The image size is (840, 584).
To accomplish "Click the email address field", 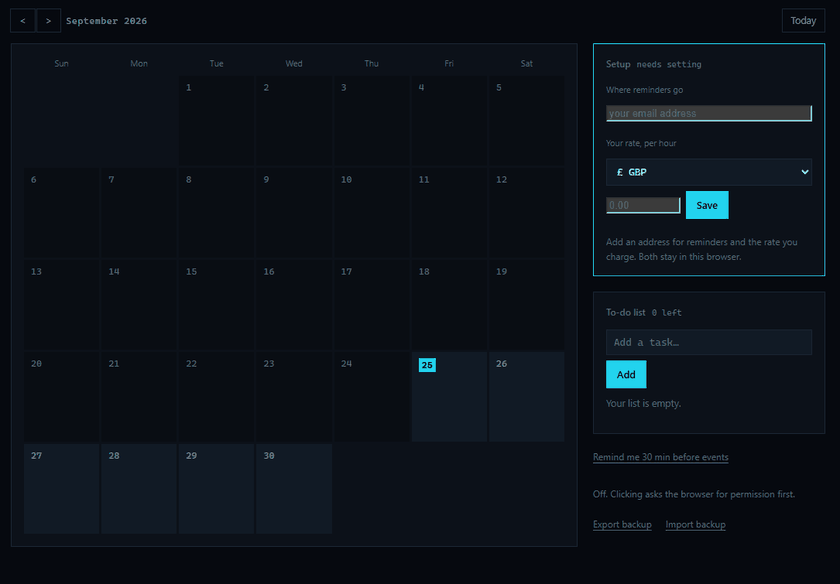I will (x=709, y=114).
